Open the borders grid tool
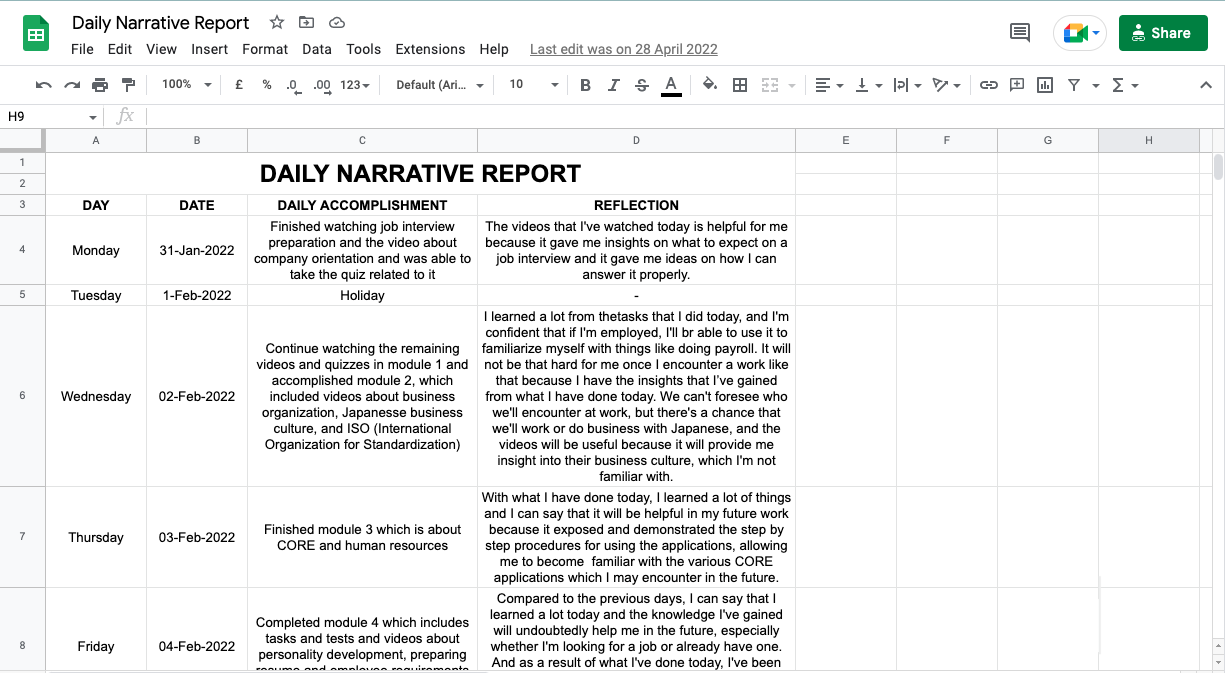 pyautogui.click(x=740, y=85)
